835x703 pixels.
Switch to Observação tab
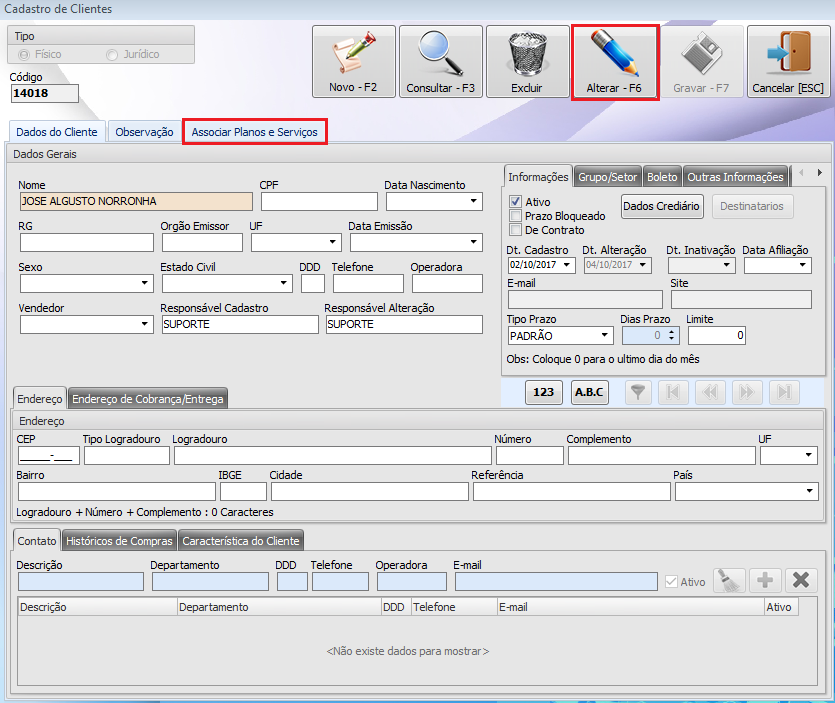coord(144,132)
